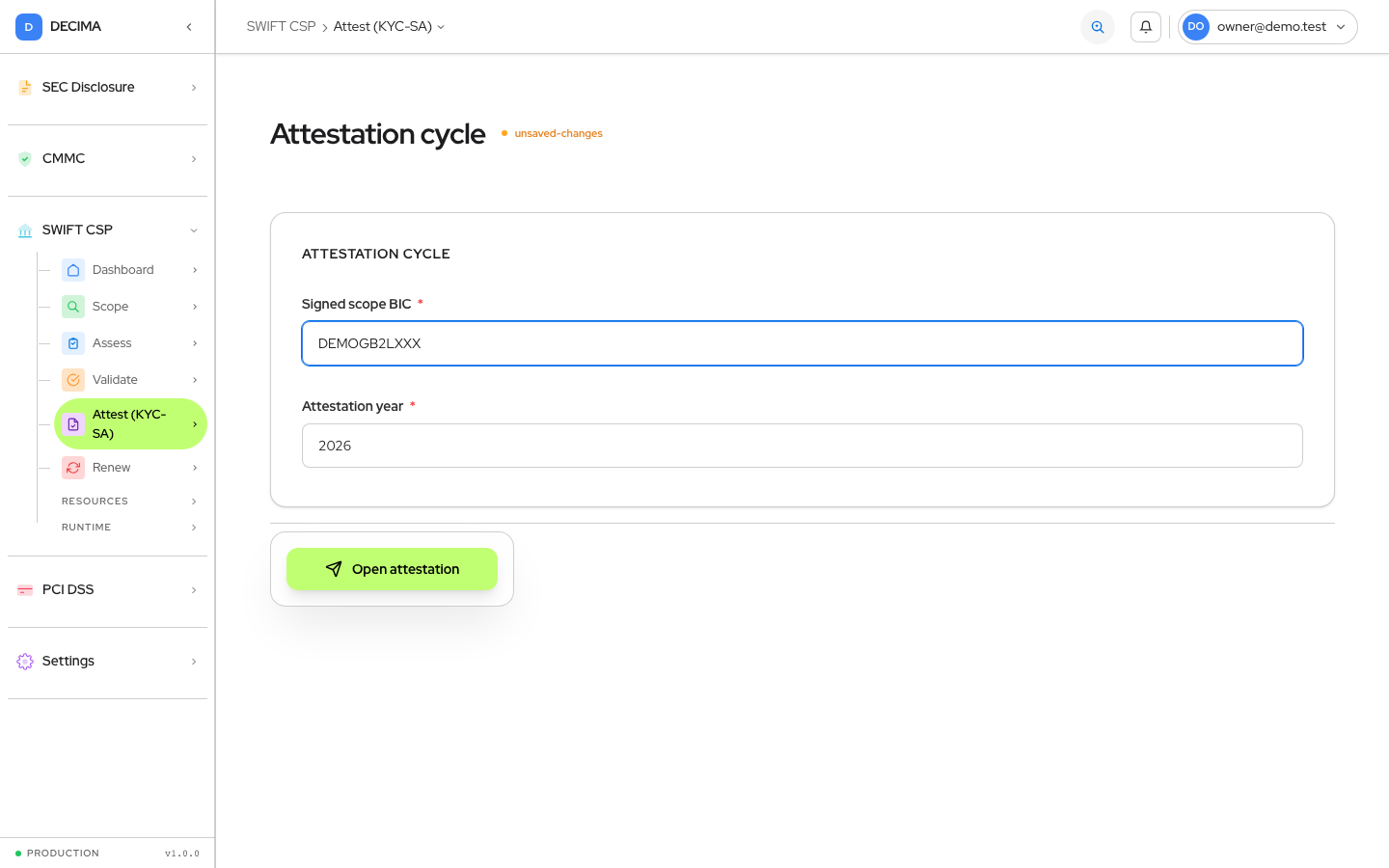This screenshot has height=868, width=1389.
Task: Click the paper plane icon on Open attestation
Action: pyautogui.click(x=334, y=569)
